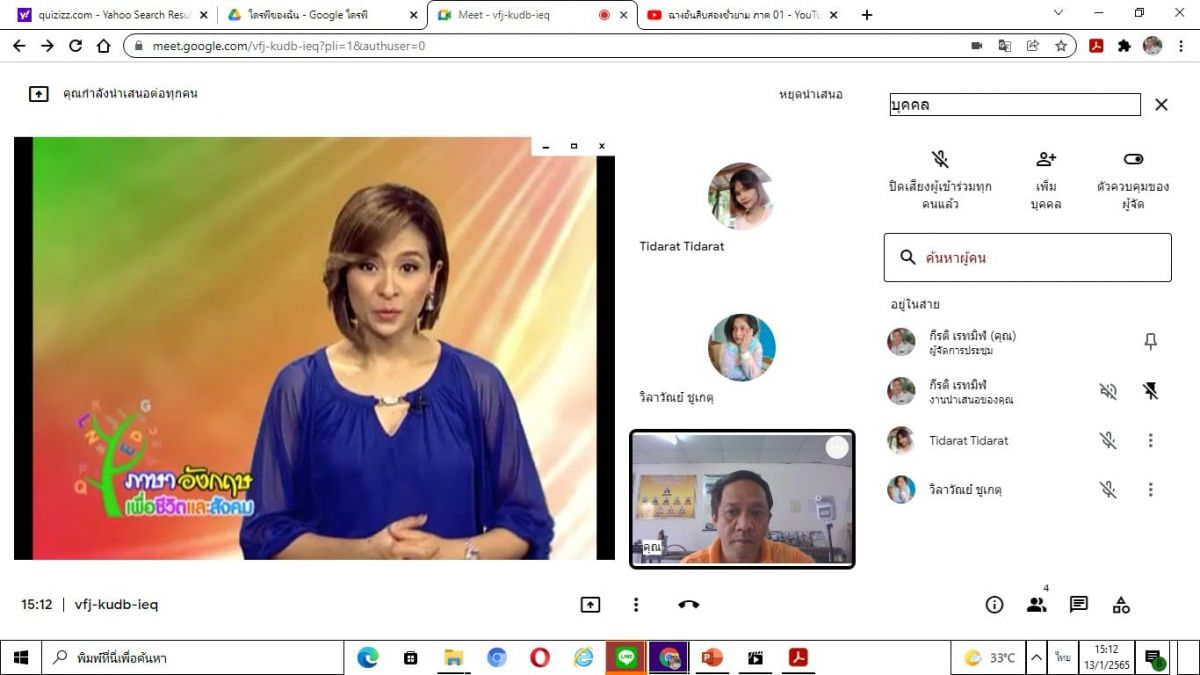The width and height of the screenshot is (1200, 675).
Task: Pin กีรติ เรทมิฬ (คุณ) to the screen
Action: pyautogui.click(x=1150, y=342)
